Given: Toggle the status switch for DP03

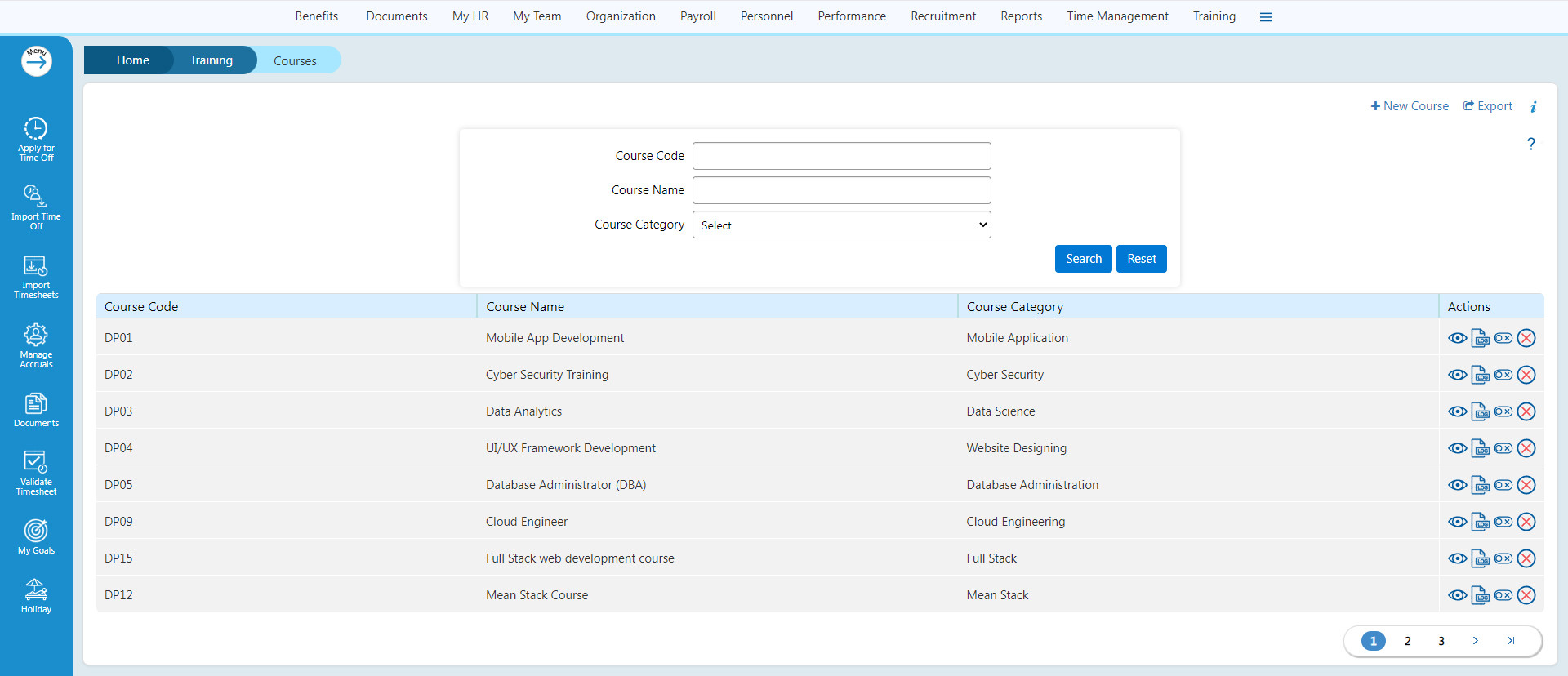Looking at the screenshot, I should pyautogui.click(x=1503, y=411).
